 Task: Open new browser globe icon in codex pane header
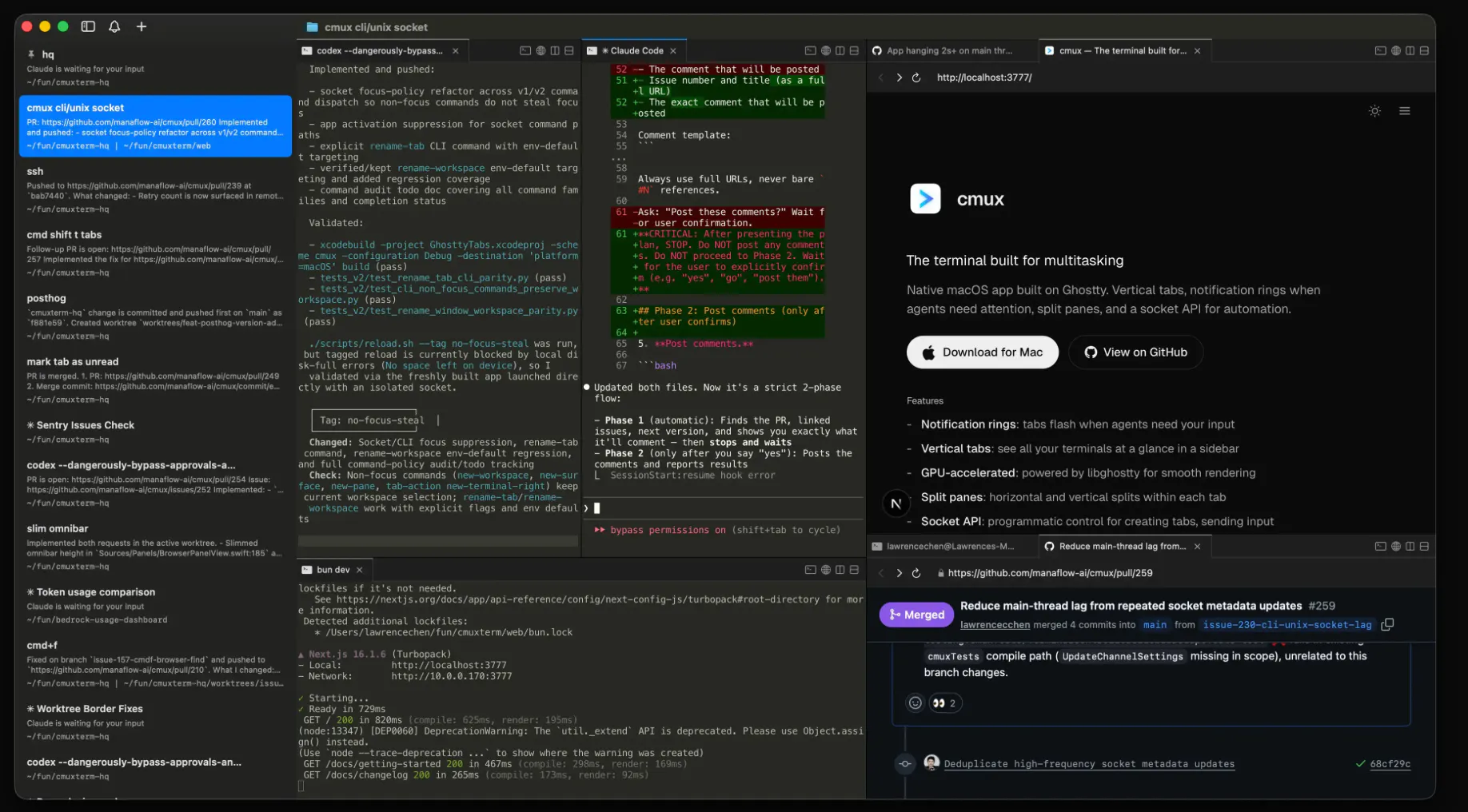tap(541, 50)
